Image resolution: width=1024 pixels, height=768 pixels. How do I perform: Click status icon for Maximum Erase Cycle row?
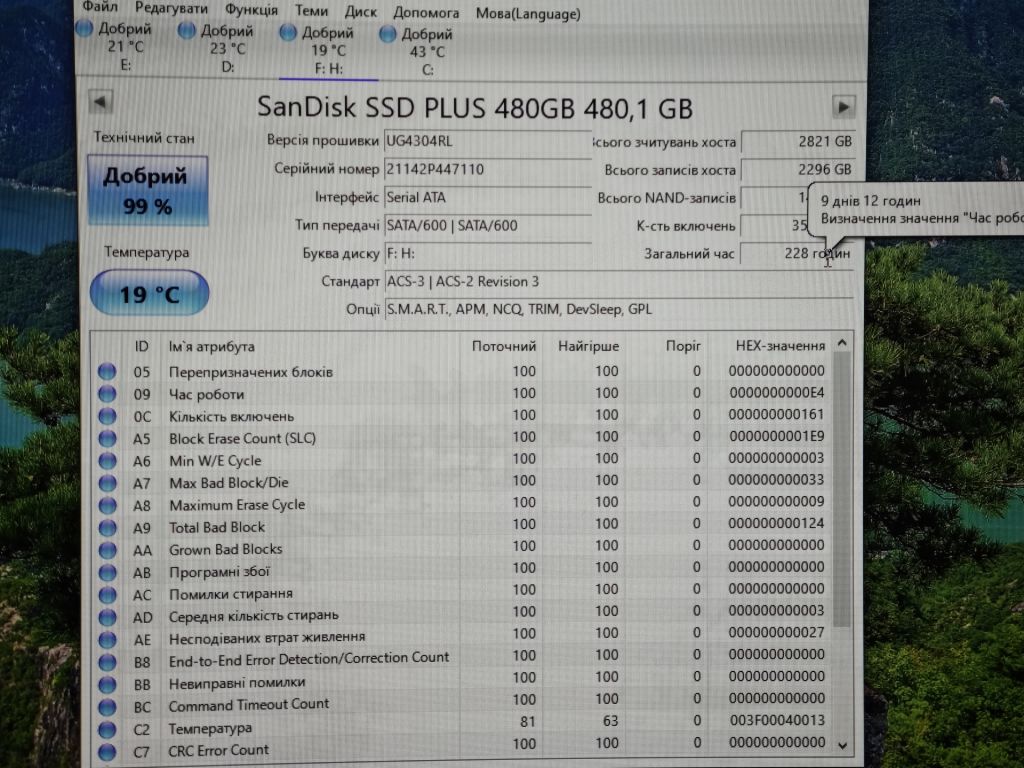107,505
